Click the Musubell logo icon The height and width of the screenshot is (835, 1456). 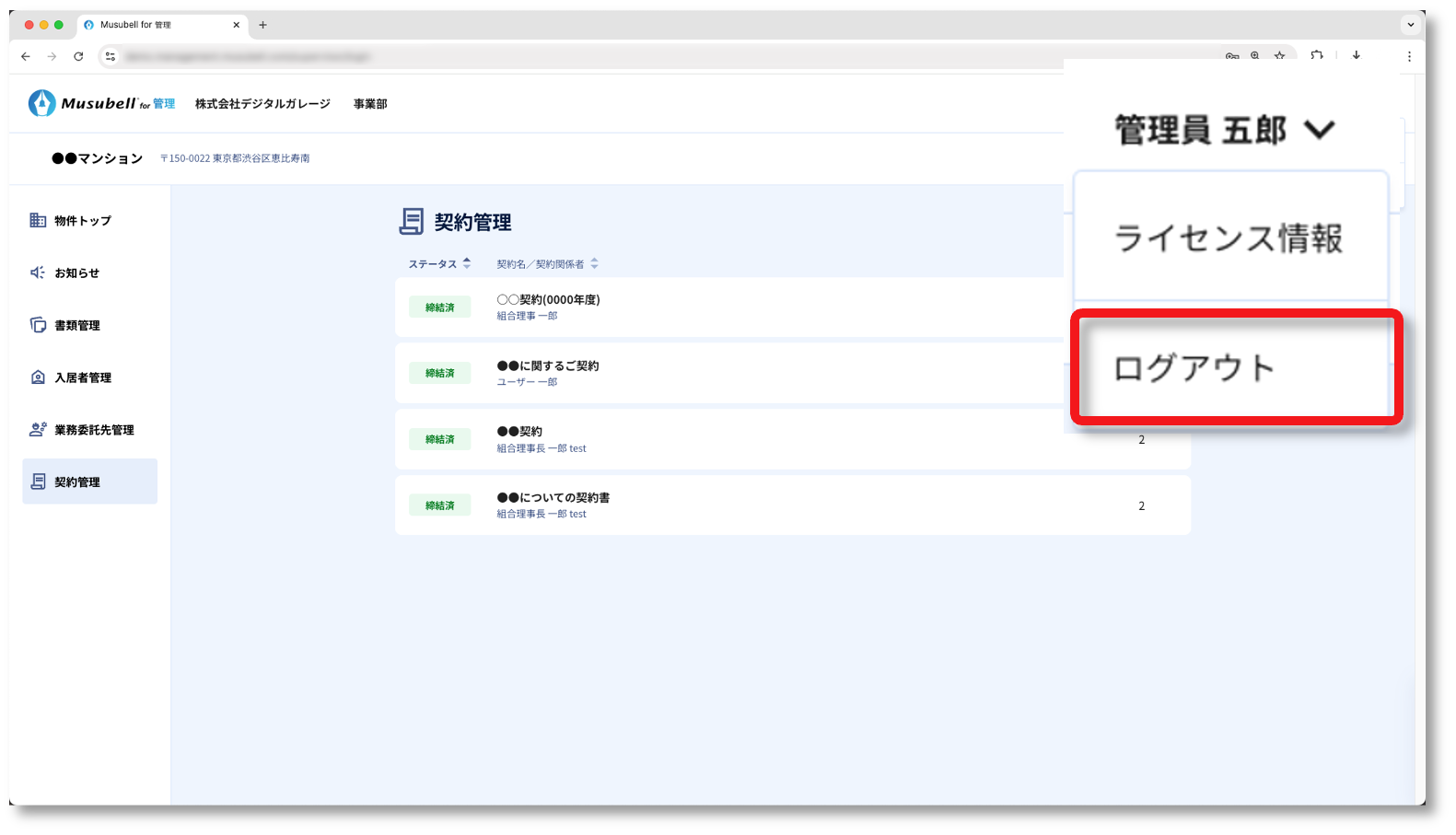click(x=41, y=103)
